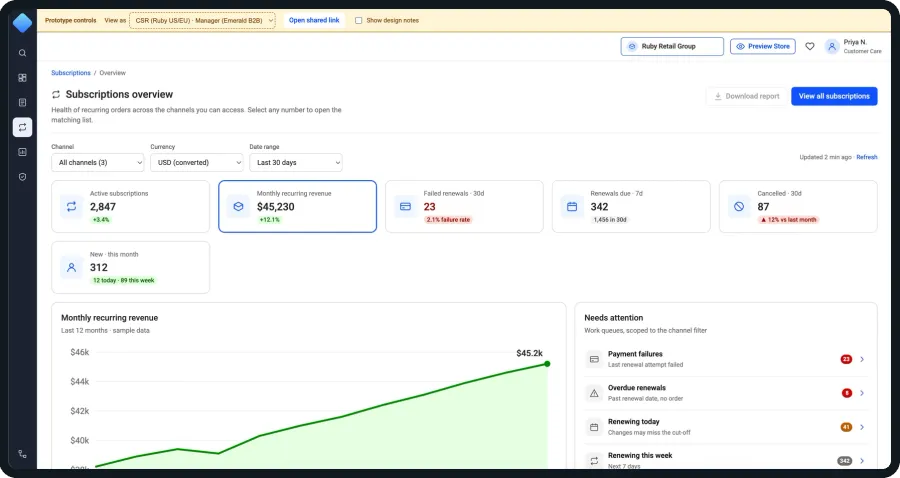900x478 pixels.
Task: Click the green chart endpoint dot at $45.2k
Action: pos(547,364)
